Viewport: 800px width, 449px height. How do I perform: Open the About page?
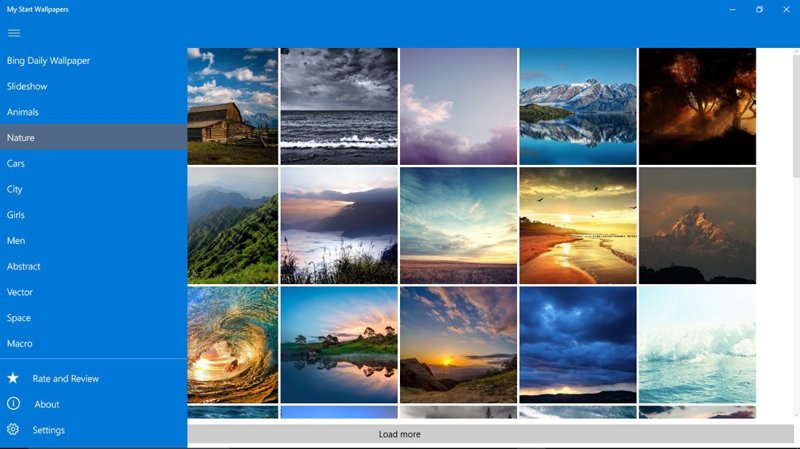point(93,404)
